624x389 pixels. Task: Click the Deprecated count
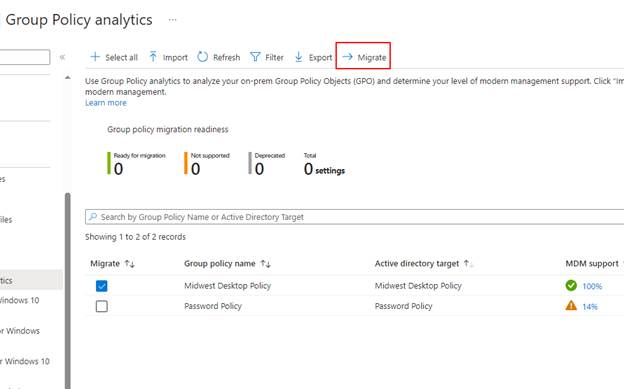[259, 169]
